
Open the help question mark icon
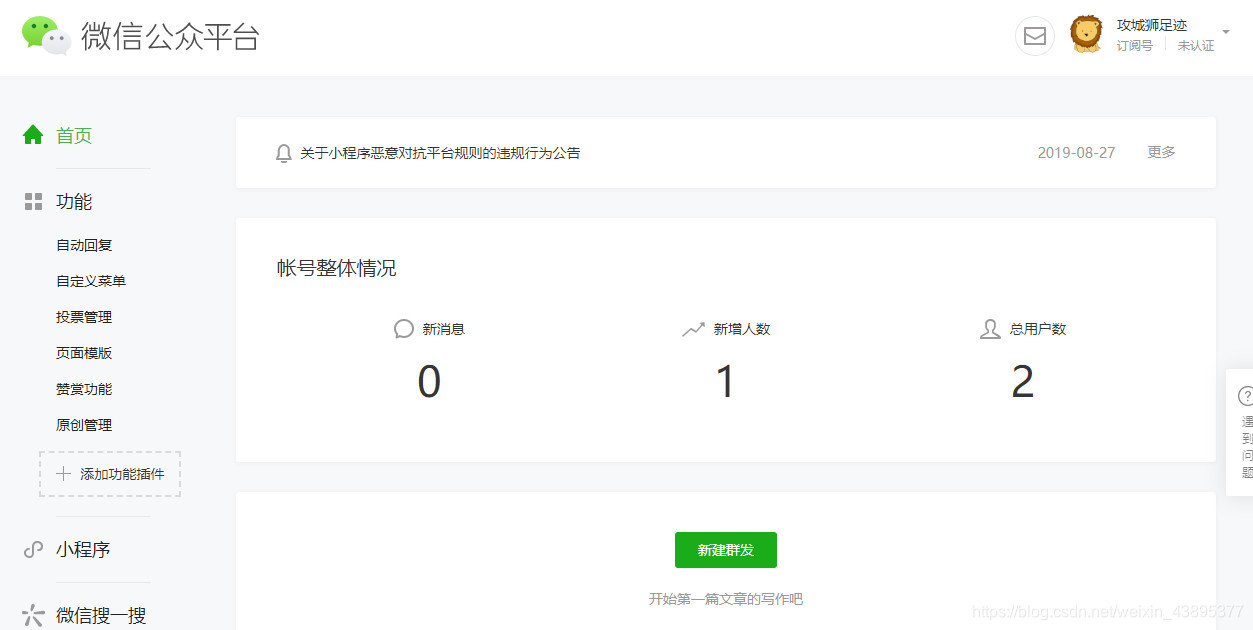[x=1245, y=395]
